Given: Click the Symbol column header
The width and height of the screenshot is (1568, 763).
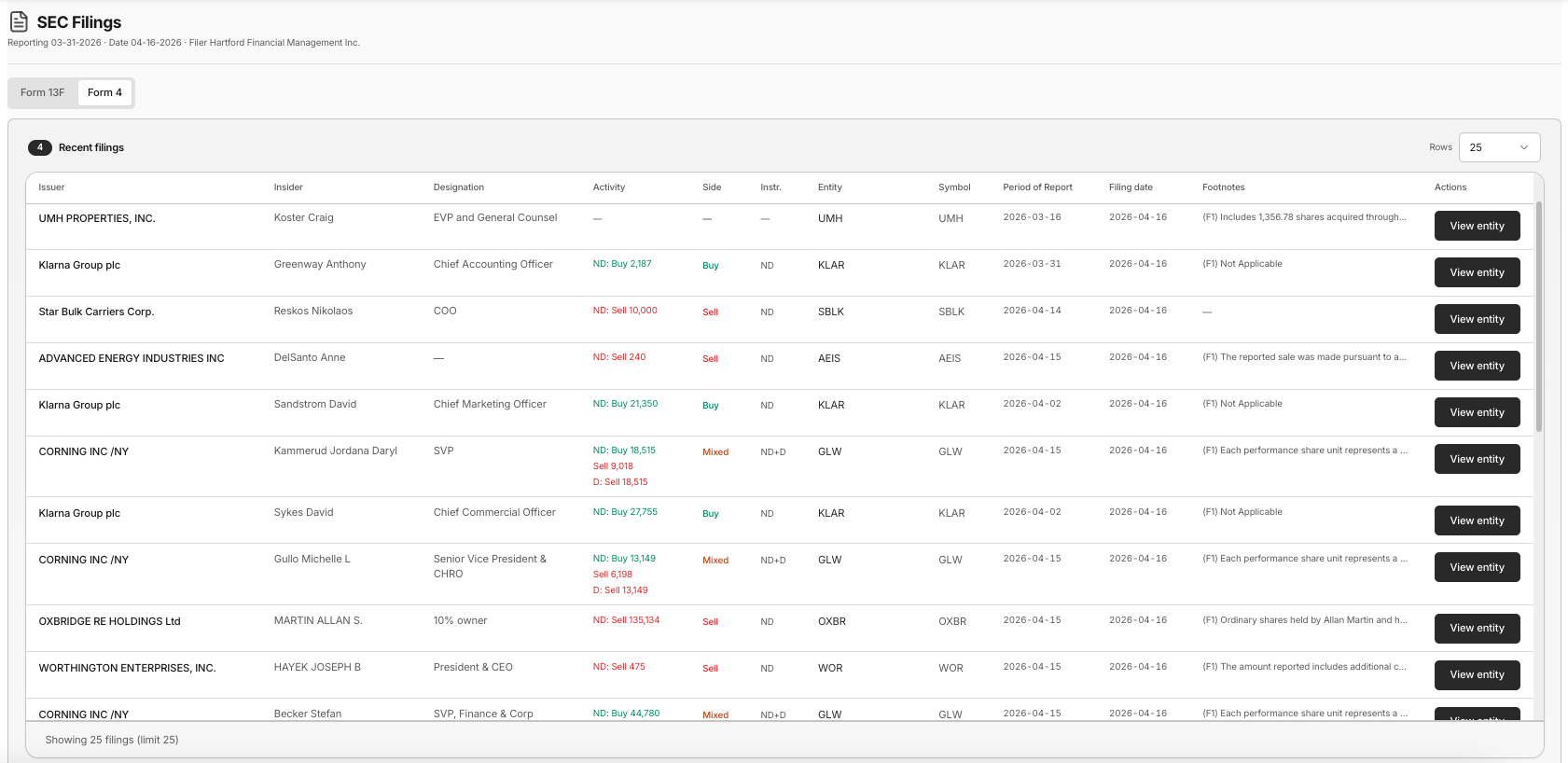Looking at the screenshot, I should click(x=954, y=187).
